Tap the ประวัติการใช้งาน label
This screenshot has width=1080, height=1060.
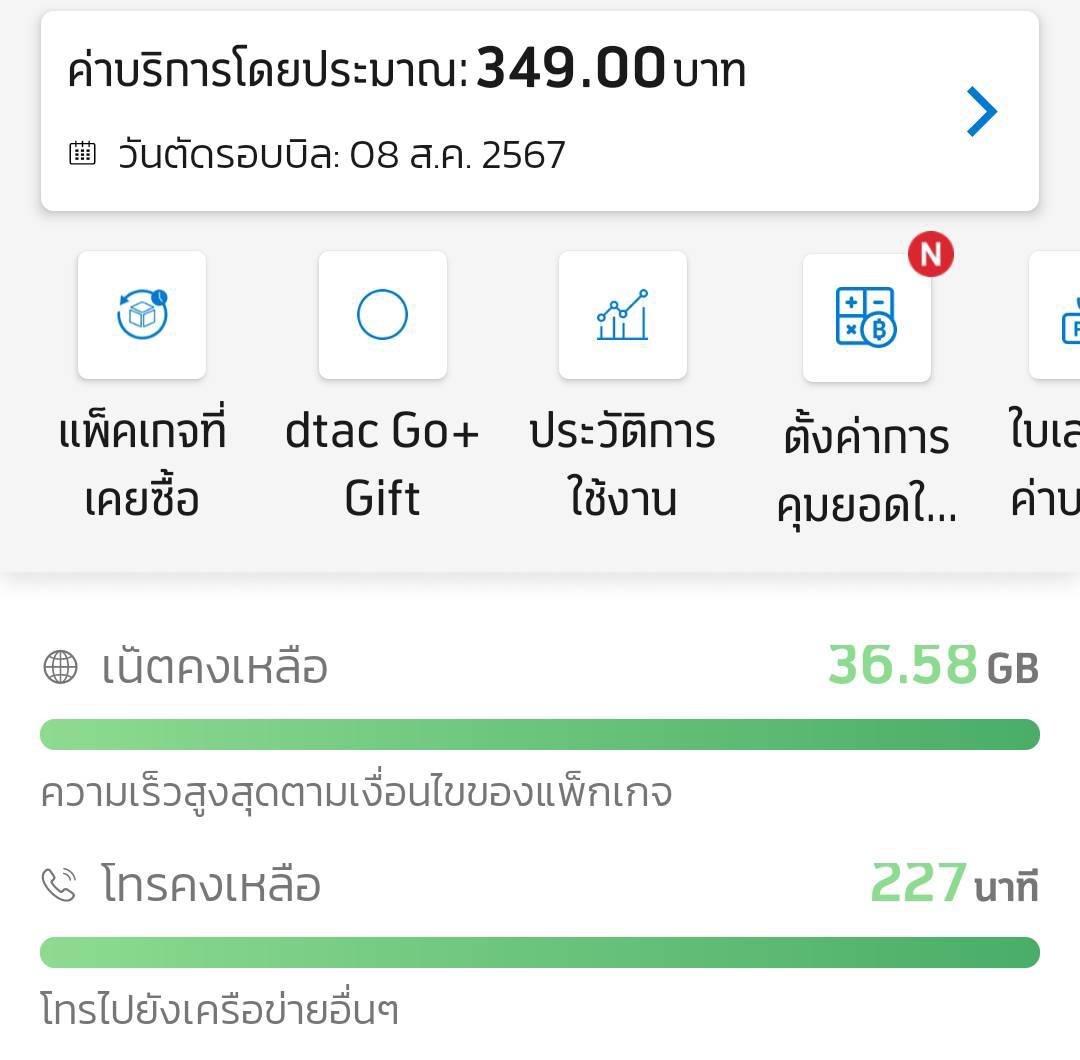(x=622, y=465)
